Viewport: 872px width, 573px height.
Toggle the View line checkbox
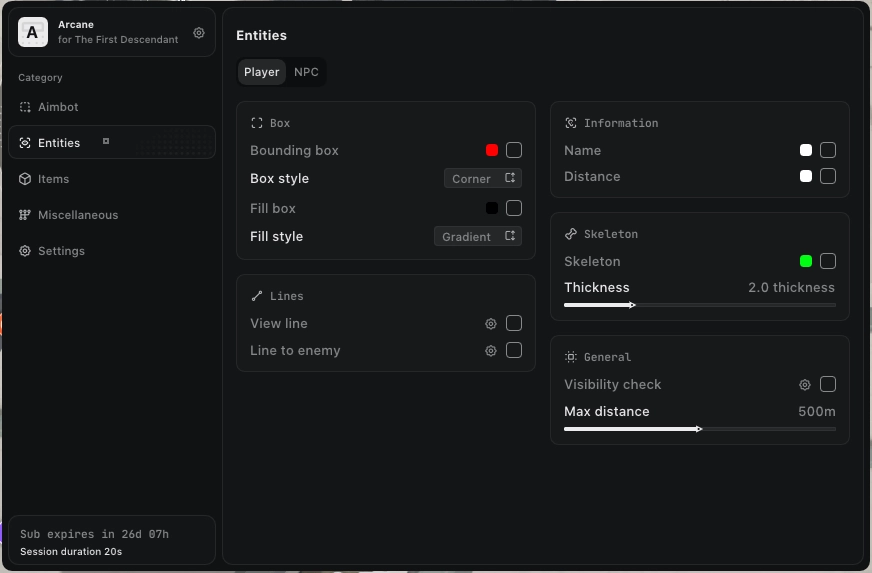514,323
